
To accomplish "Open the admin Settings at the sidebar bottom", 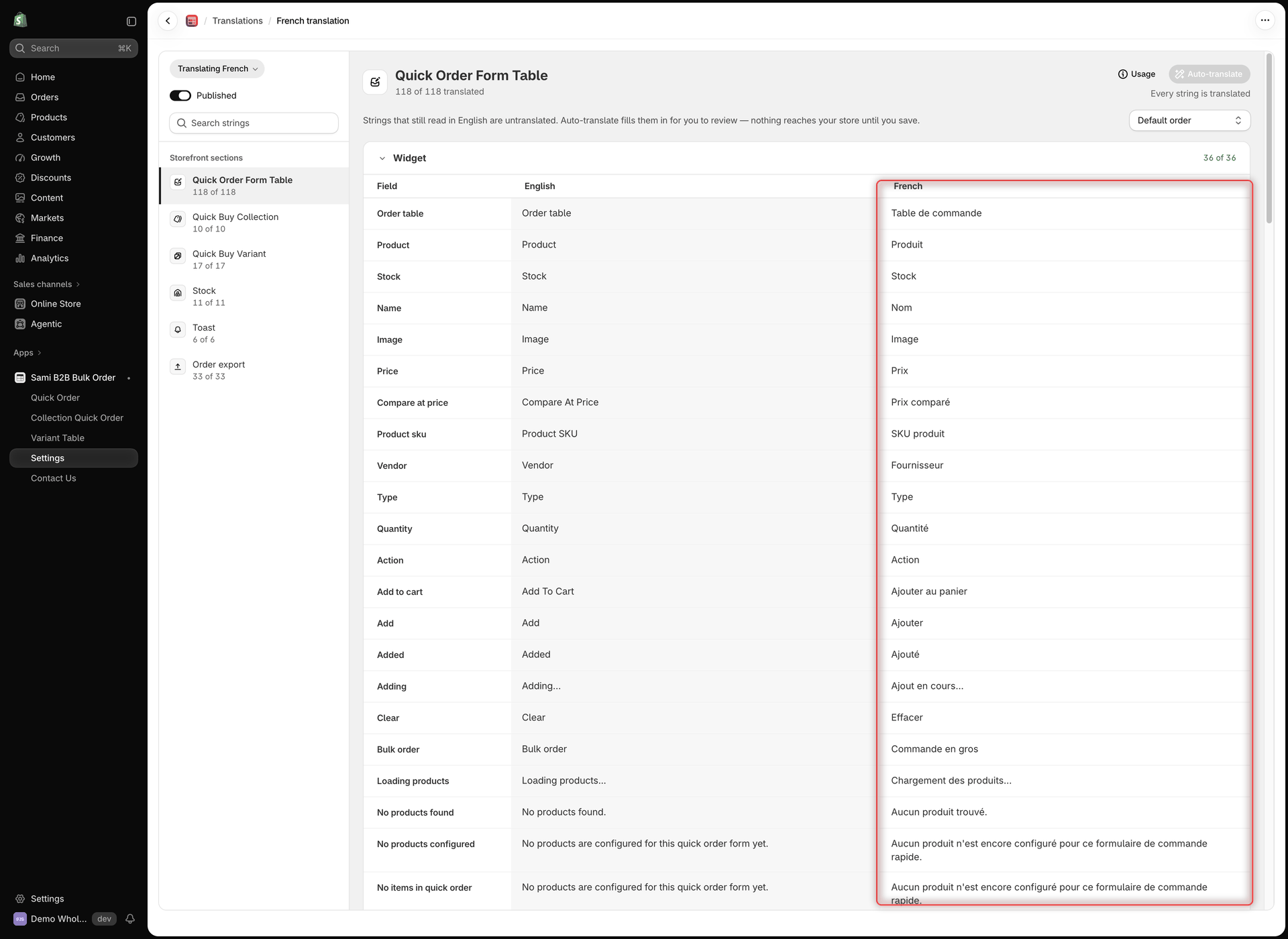I will click(74, 899).
